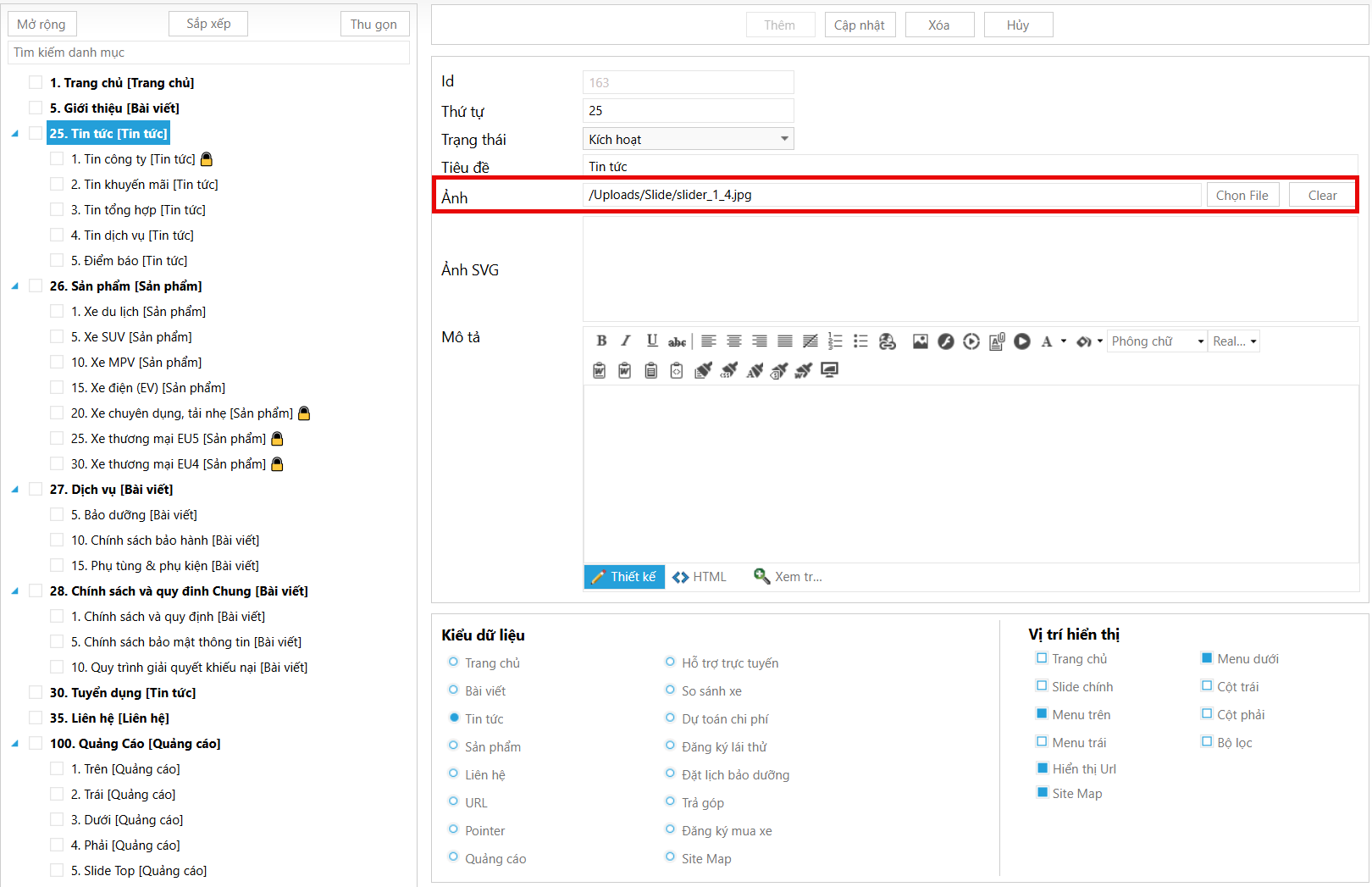
Task: Toggle bold formatting in description editor
Action: click(x=601, y=341)
